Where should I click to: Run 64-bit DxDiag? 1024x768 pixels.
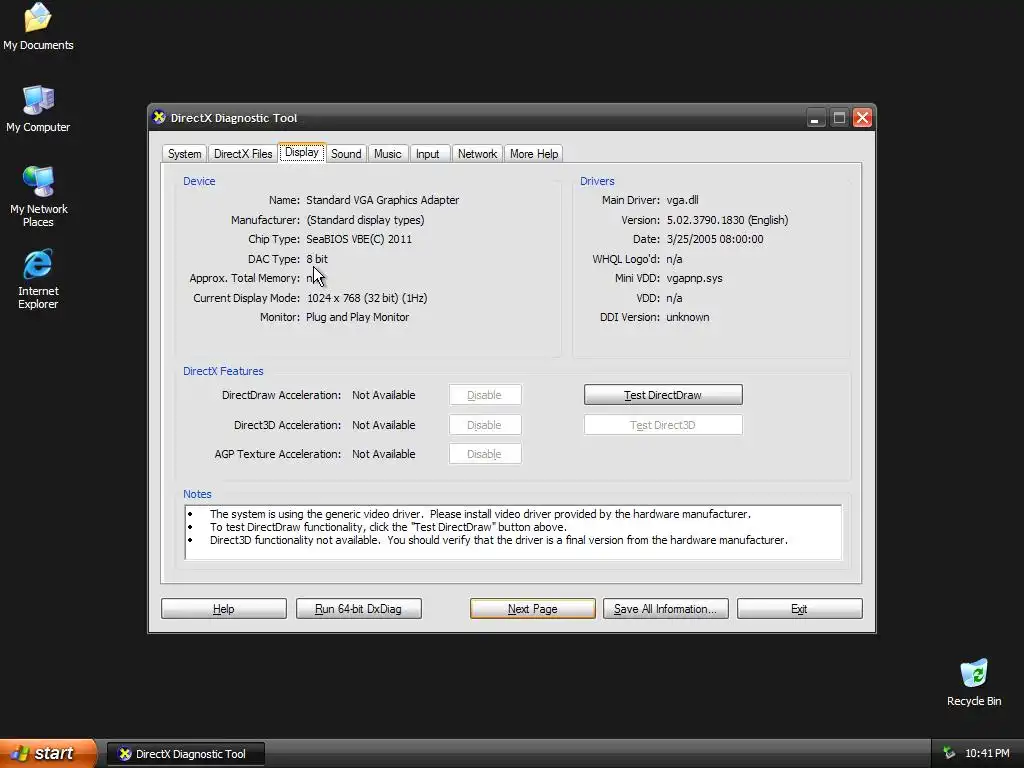click(x=359, y=609)
